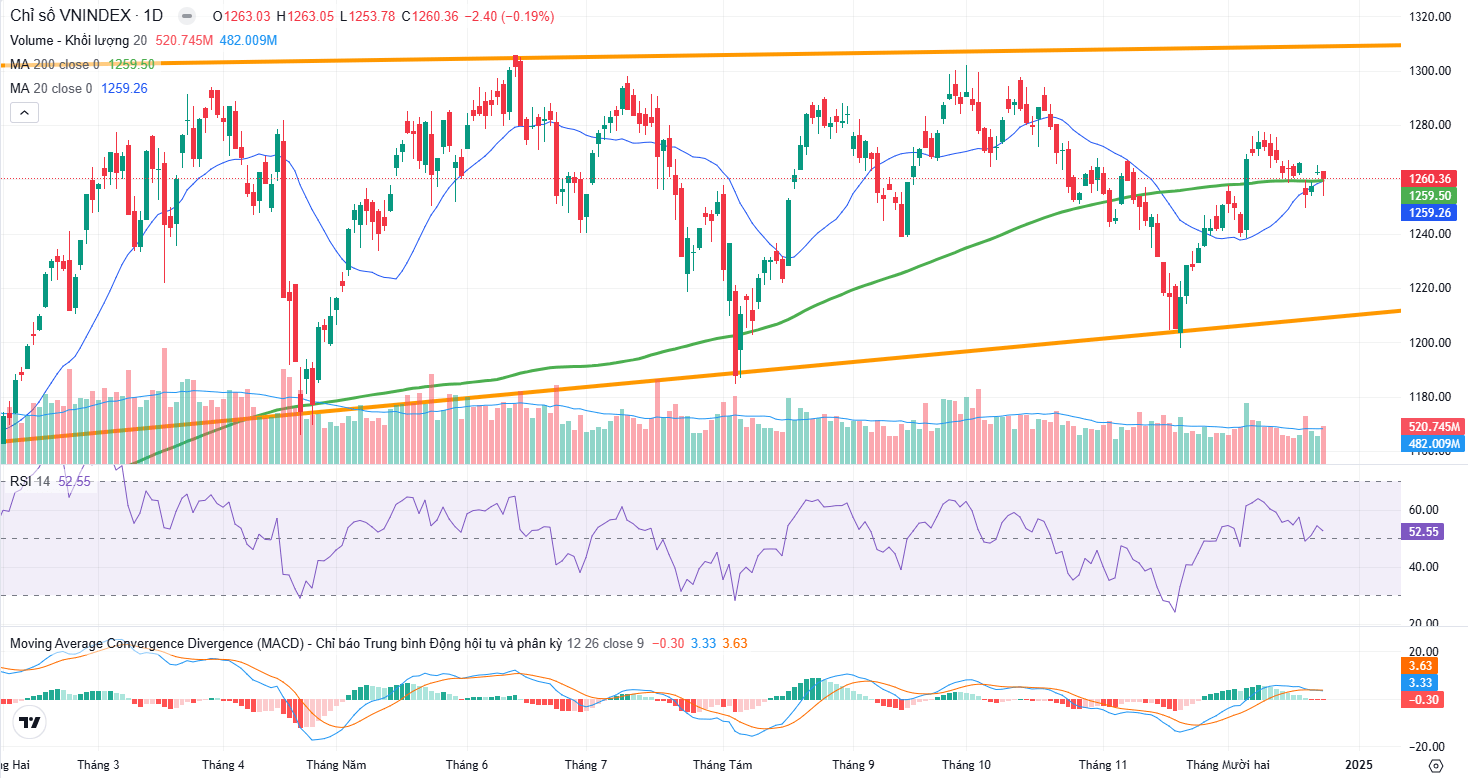Image resolution: width=1468 pixels, height=778 pixels.
Task: Select the MA 200 close 0 legend
Action: tap(55, 64)
